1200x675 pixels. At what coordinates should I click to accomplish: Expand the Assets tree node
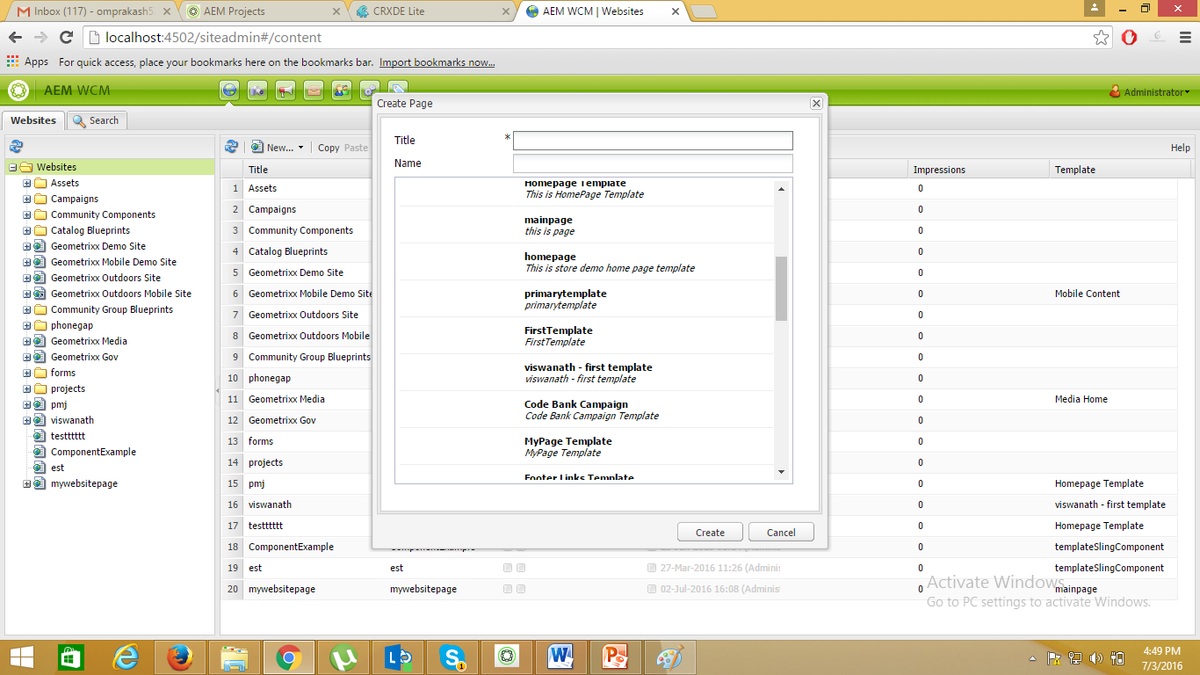pos(27,183)
